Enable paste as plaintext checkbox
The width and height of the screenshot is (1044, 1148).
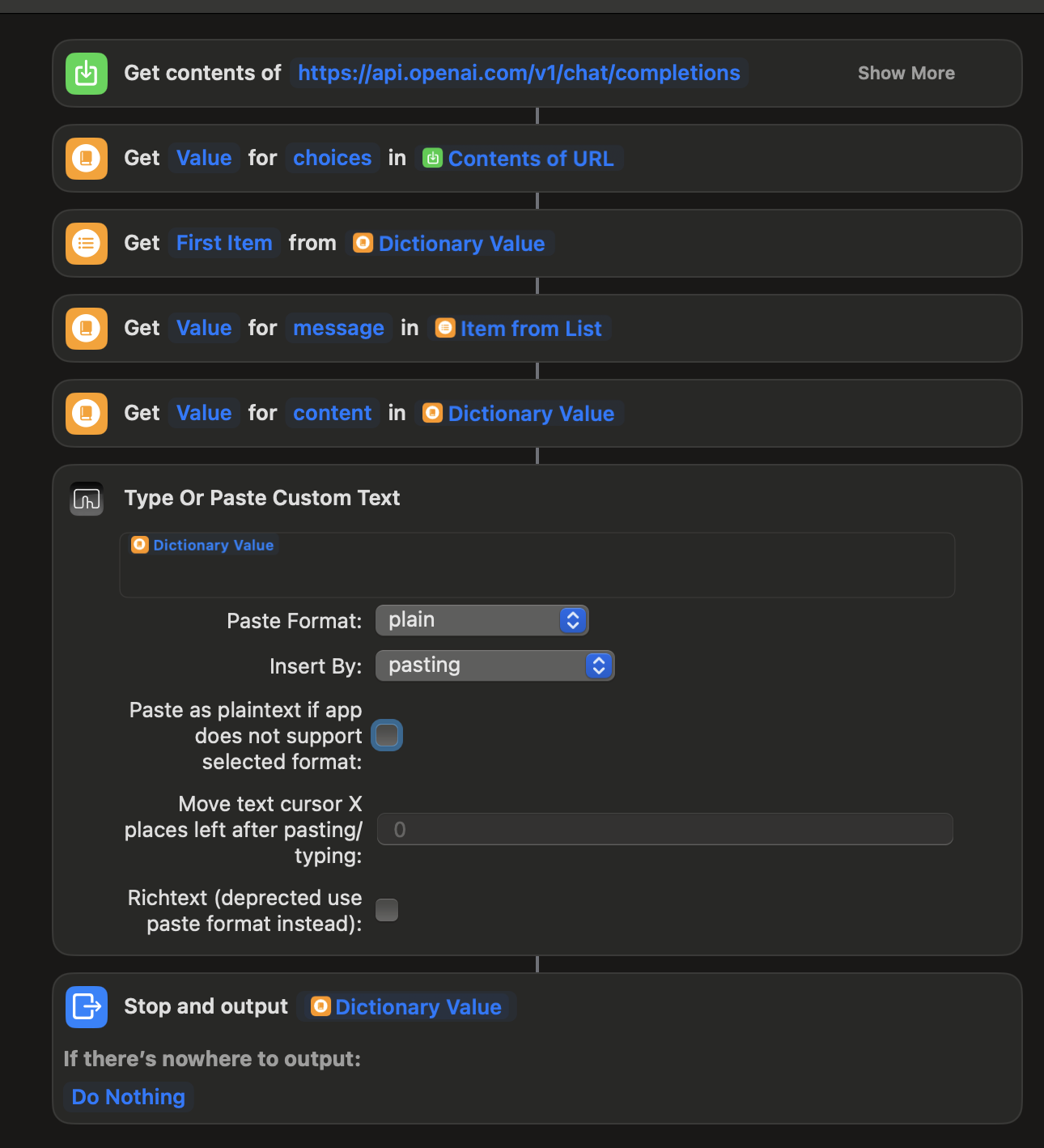tap(387, 735)
